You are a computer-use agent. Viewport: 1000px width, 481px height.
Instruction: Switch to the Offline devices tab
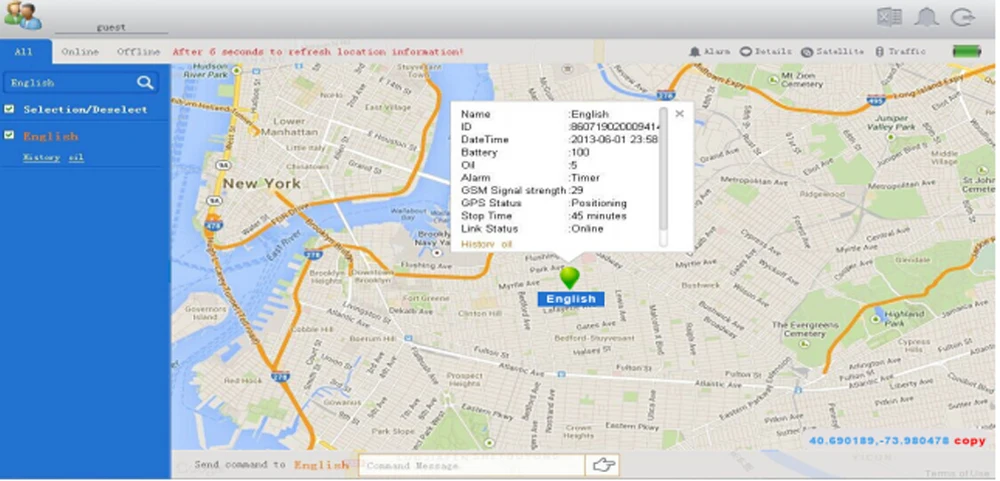[138, 52]
